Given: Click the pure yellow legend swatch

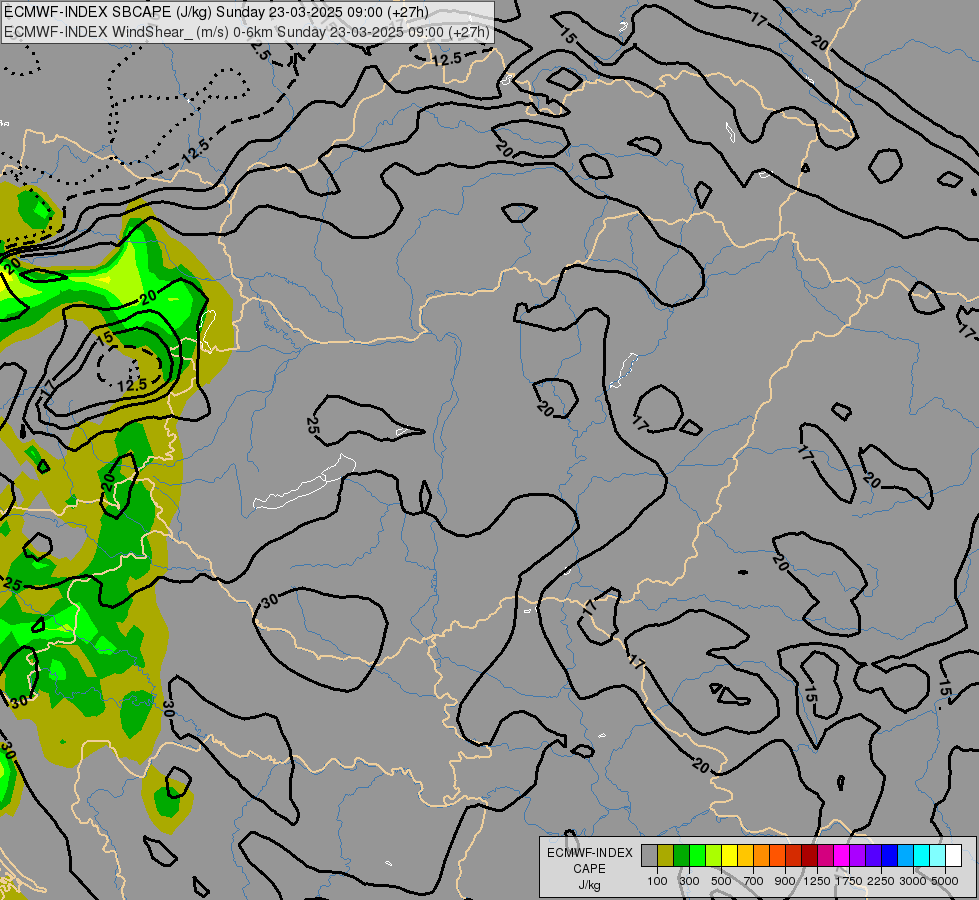Looking at the screenshot, I should (x=729, y=855).
